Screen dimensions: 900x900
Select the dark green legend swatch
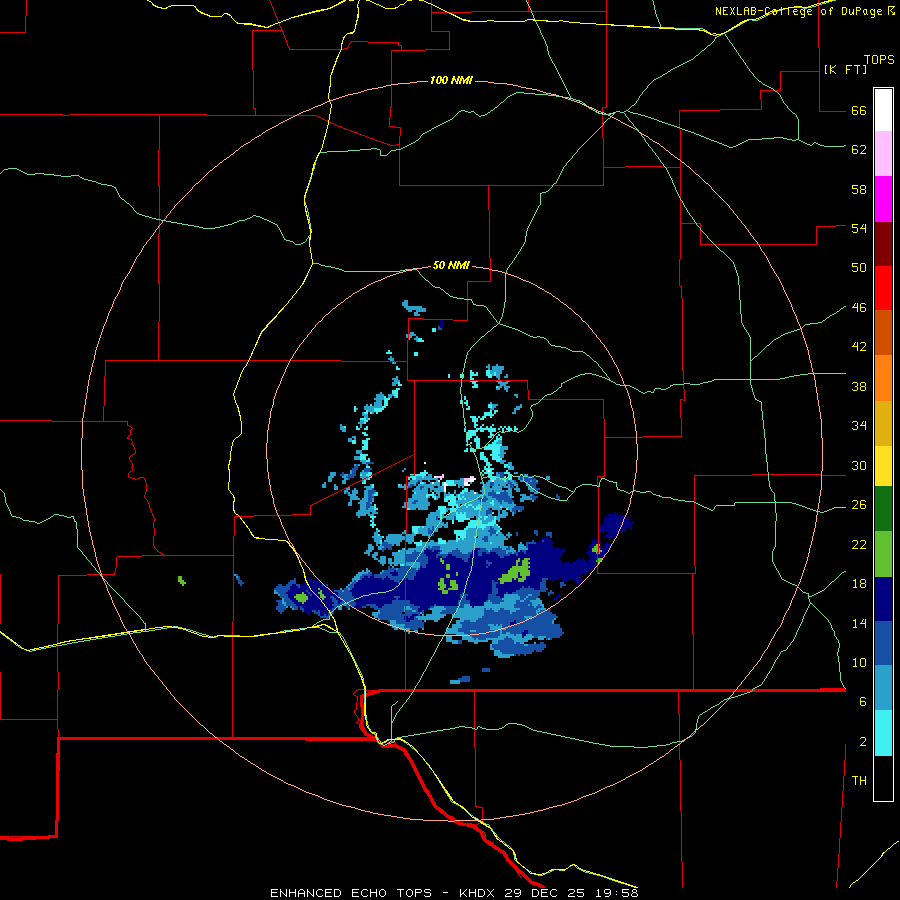coord(883,509)
